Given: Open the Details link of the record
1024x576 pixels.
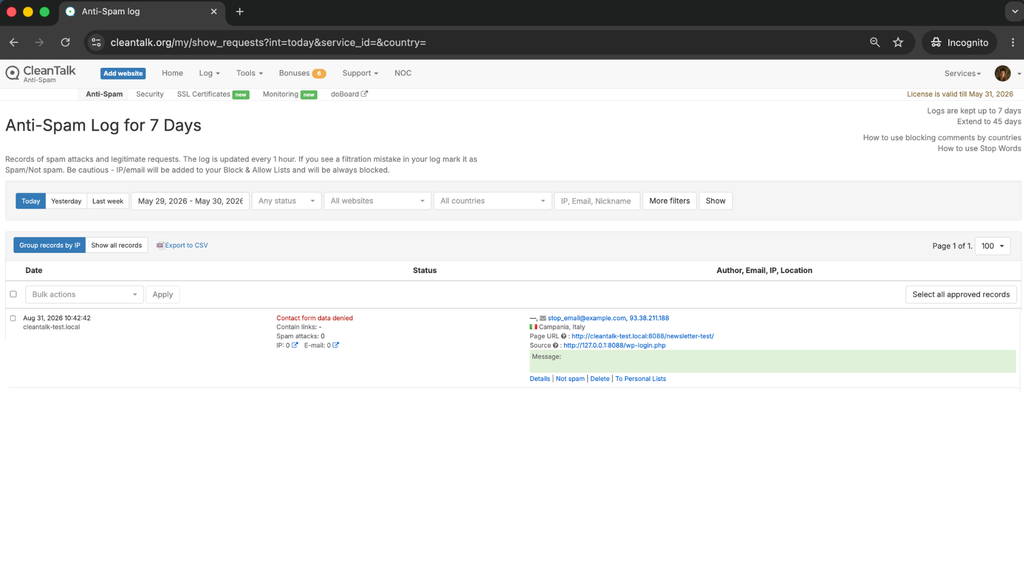Looking at the screenshot, I should point(539,379).
